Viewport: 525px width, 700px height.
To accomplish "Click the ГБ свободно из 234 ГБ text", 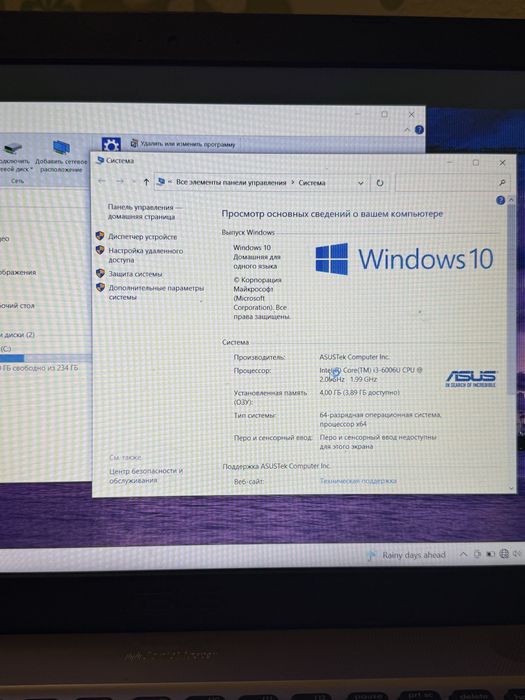I will pos(39,368).
